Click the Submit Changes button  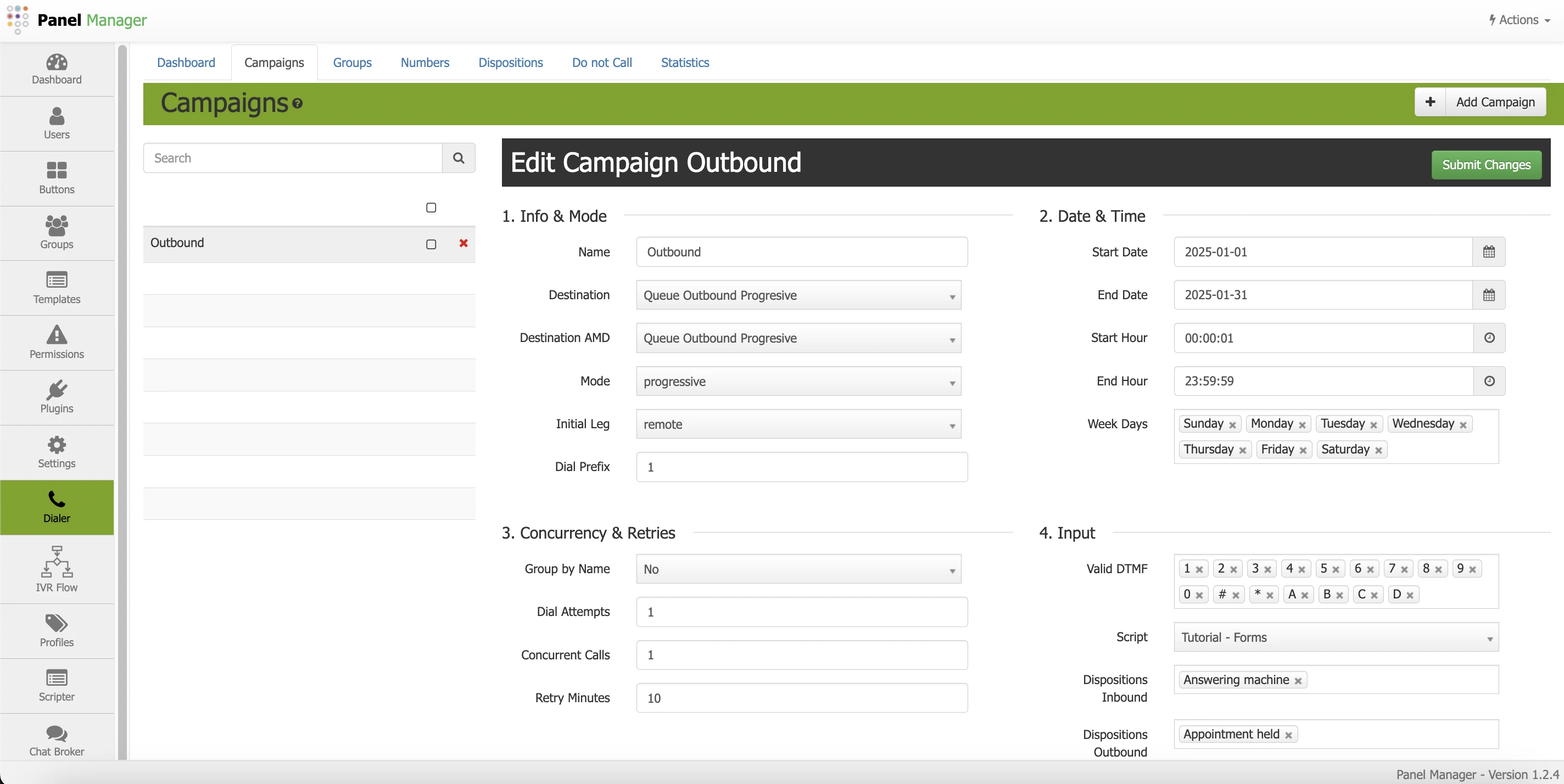coord(1485,165)
